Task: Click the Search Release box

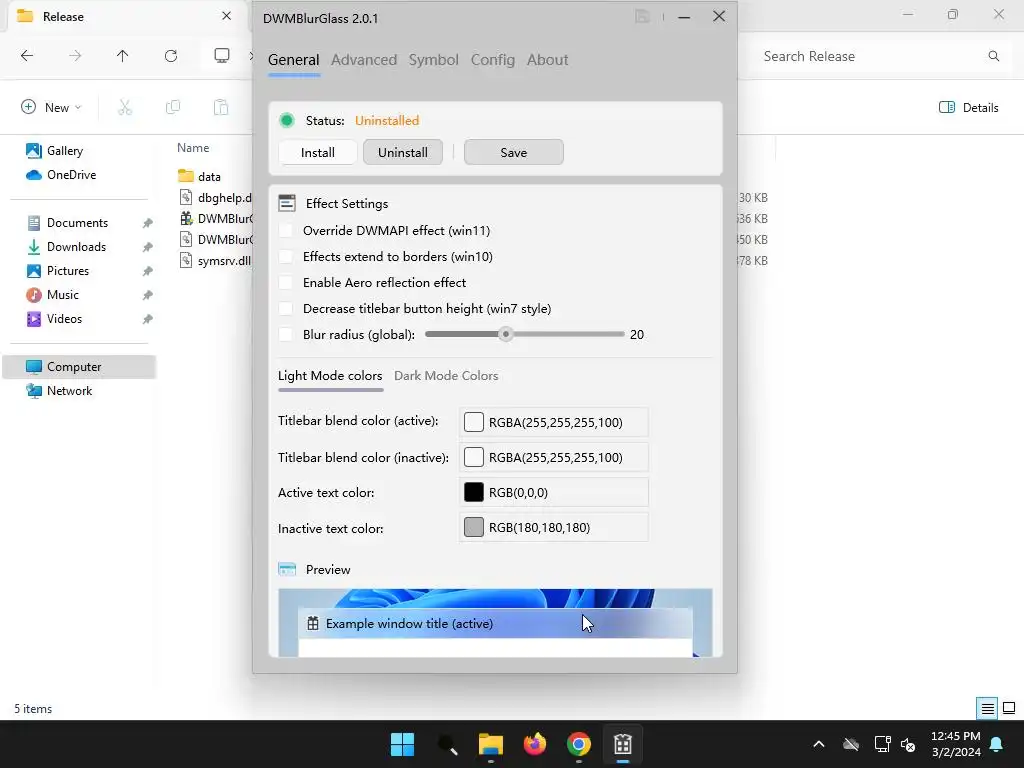Action: (882, 56)
